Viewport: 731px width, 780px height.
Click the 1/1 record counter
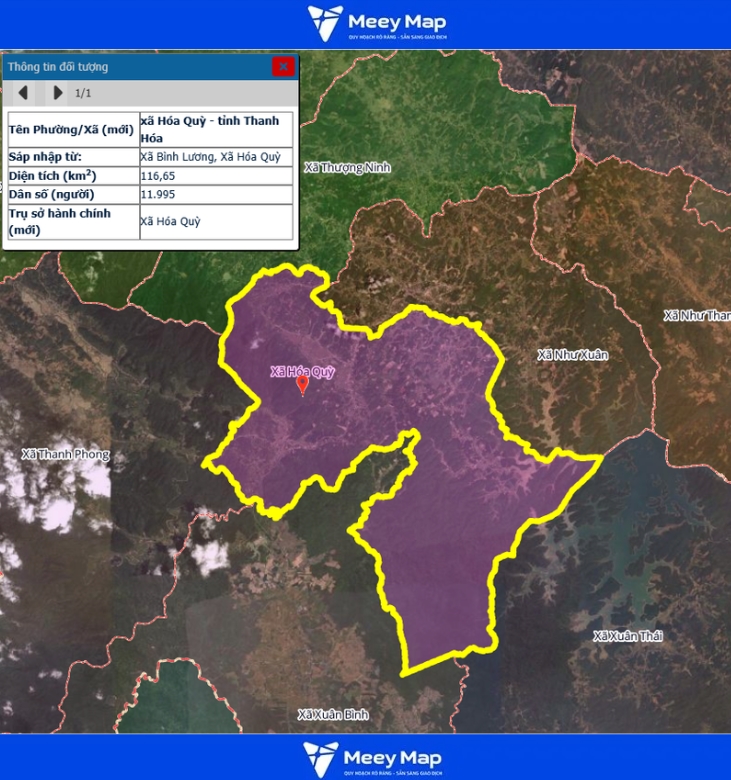click(83, 93)
